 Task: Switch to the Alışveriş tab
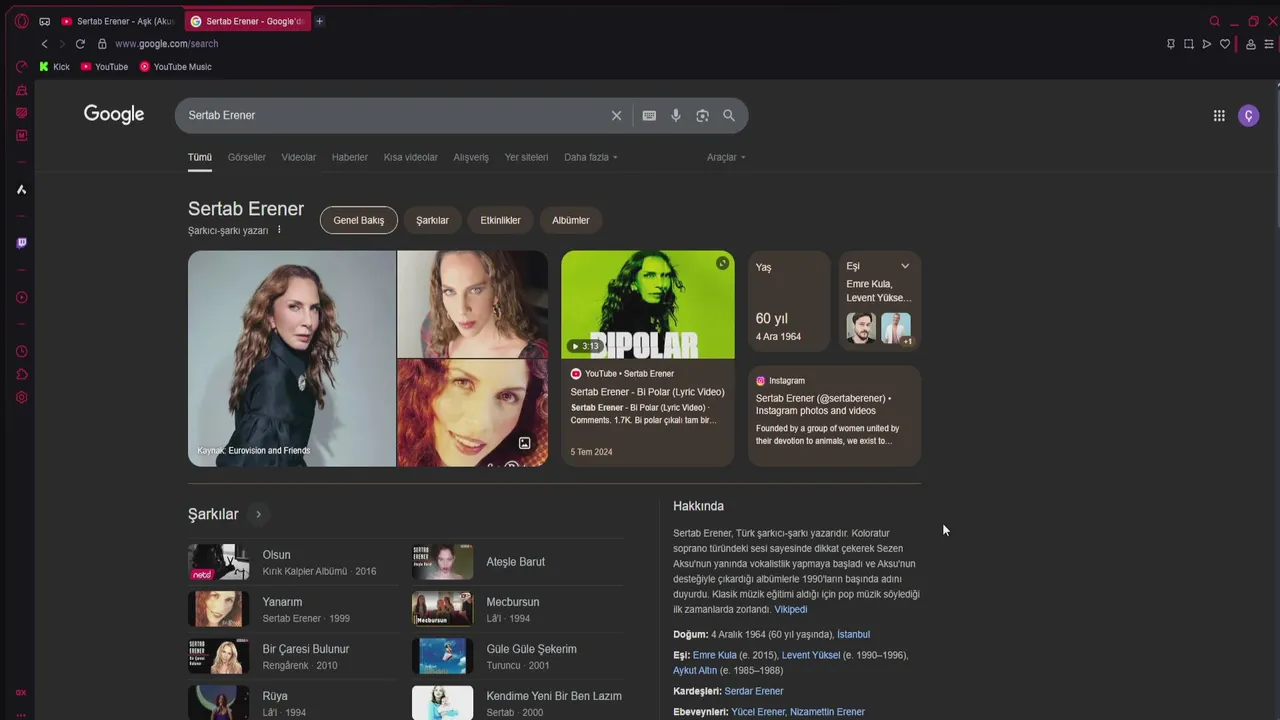click(x=471, y=157)
